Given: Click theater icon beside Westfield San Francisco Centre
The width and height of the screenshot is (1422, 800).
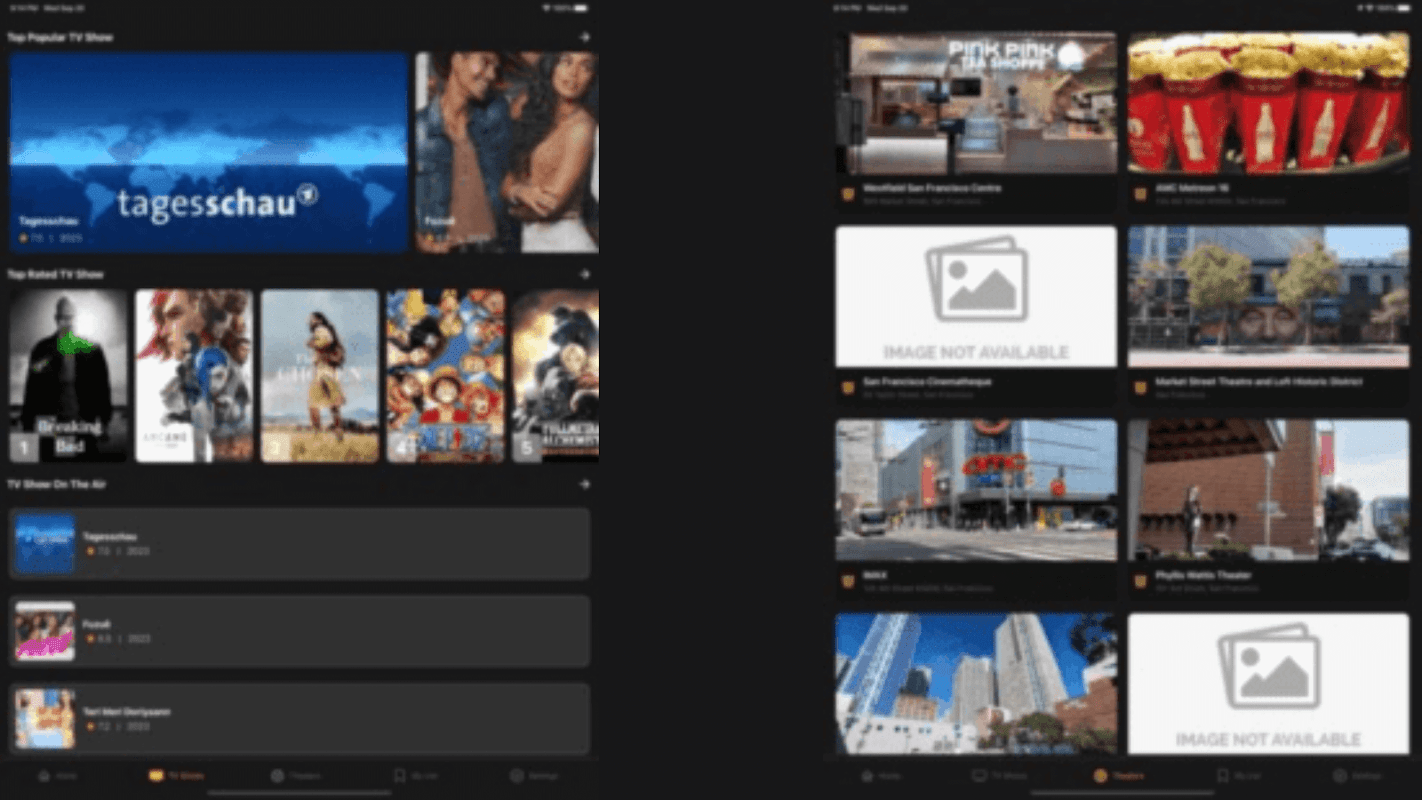Looking at the screenshot, I should click(x=848, y=194).
